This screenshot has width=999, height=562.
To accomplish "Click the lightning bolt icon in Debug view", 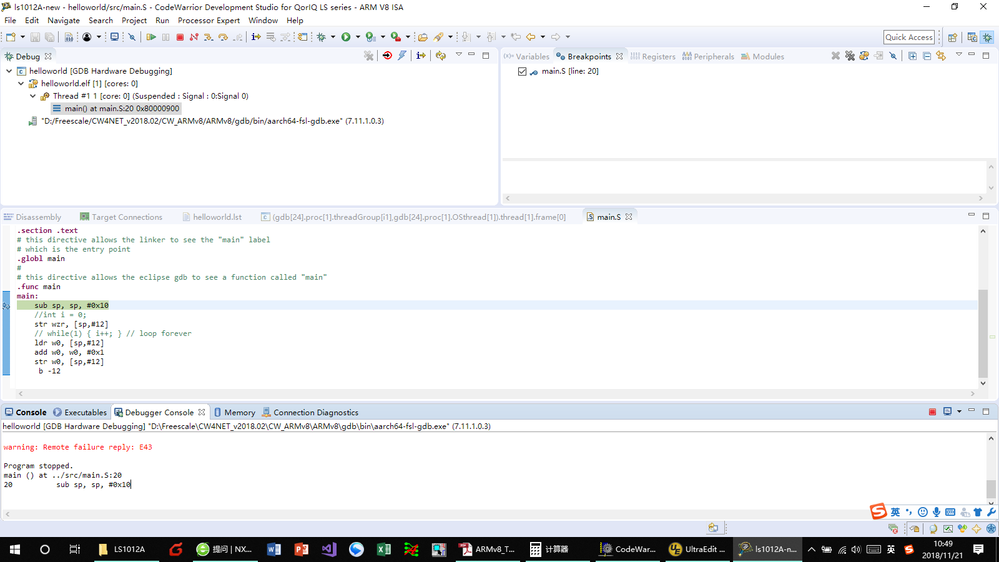I will [402, 56].
